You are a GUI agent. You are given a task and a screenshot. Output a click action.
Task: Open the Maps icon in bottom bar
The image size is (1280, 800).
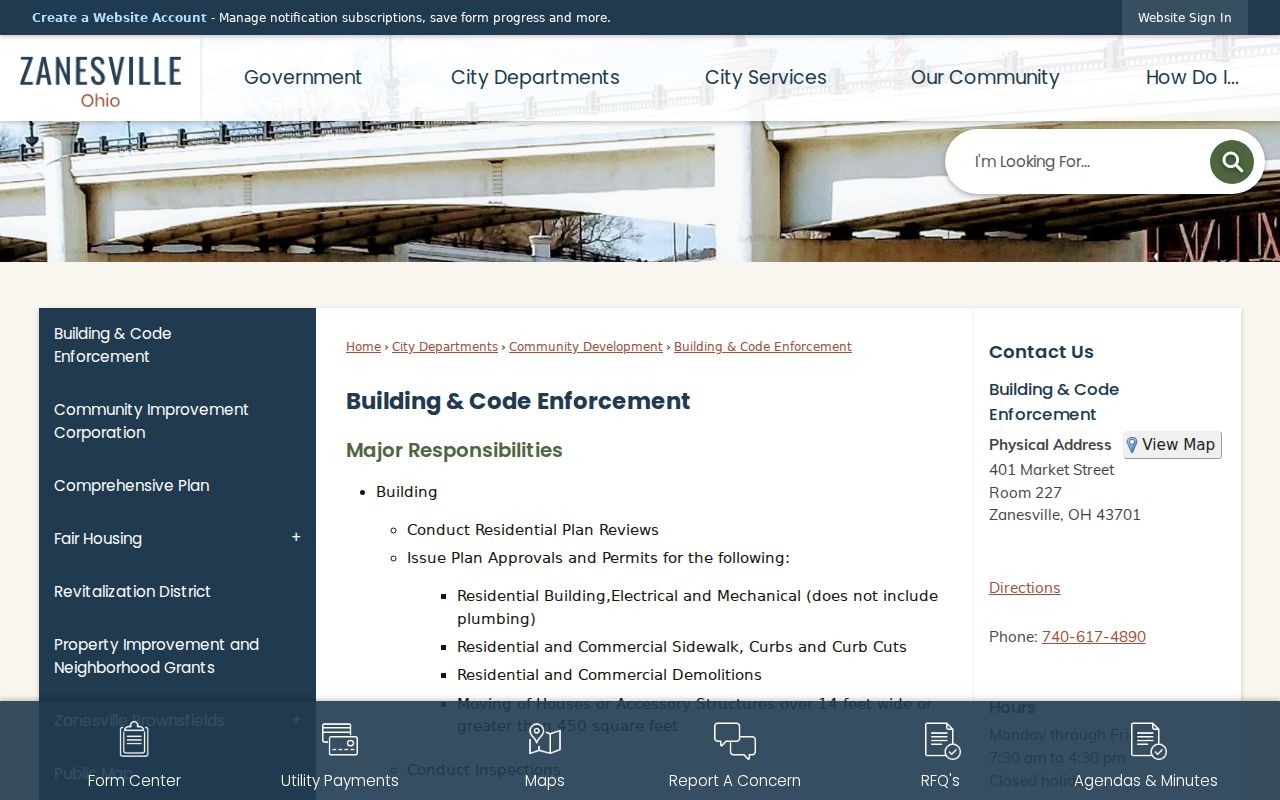(545, 740)
